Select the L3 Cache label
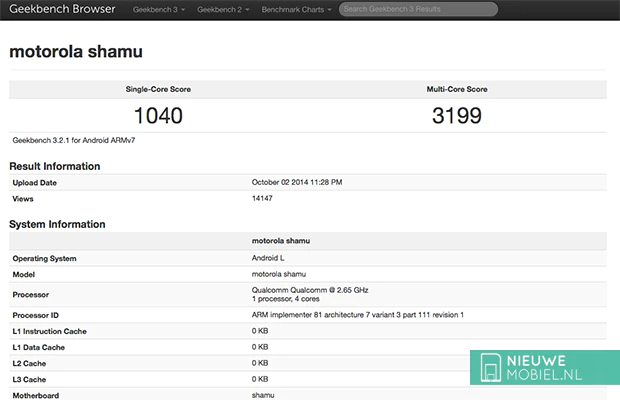The image size is (620, 400). tap(29, 380)
